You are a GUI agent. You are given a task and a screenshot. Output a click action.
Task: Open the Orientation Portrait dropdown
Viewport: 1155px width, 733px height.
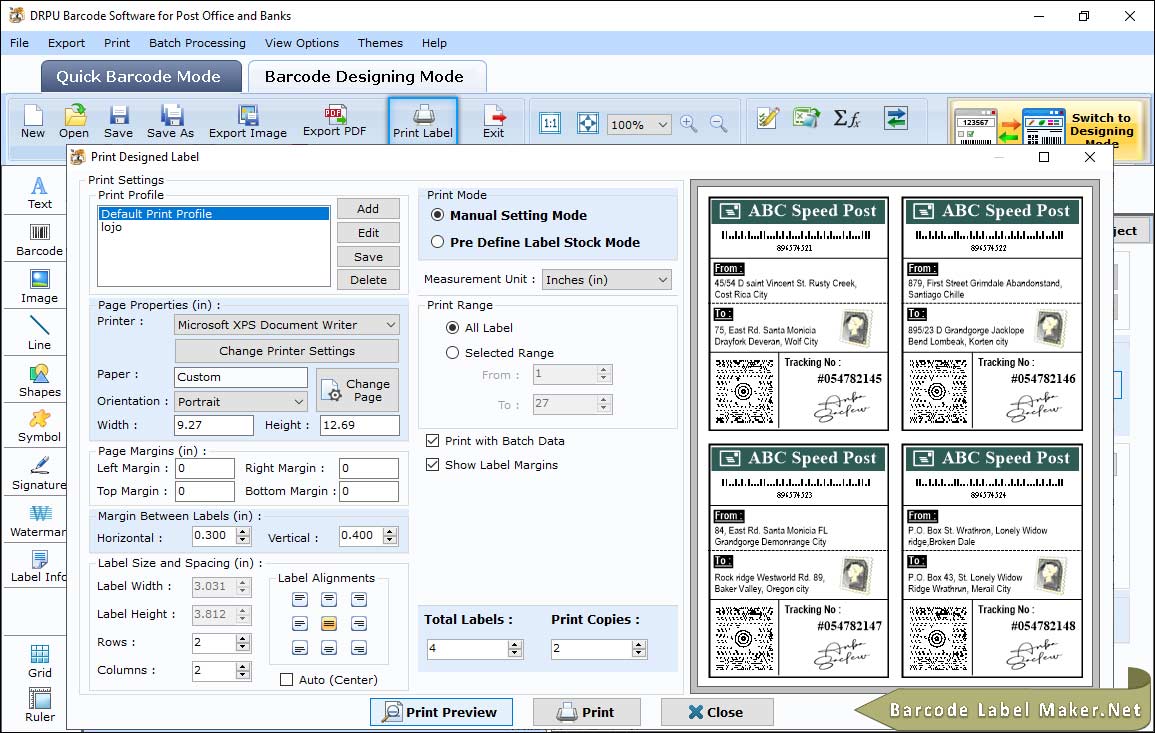click(x=241, y=401)
